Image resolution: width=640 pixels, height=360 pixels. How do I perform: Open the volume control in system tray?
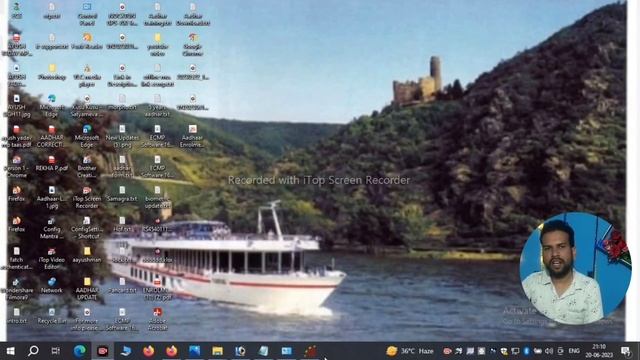coord(549,351)
